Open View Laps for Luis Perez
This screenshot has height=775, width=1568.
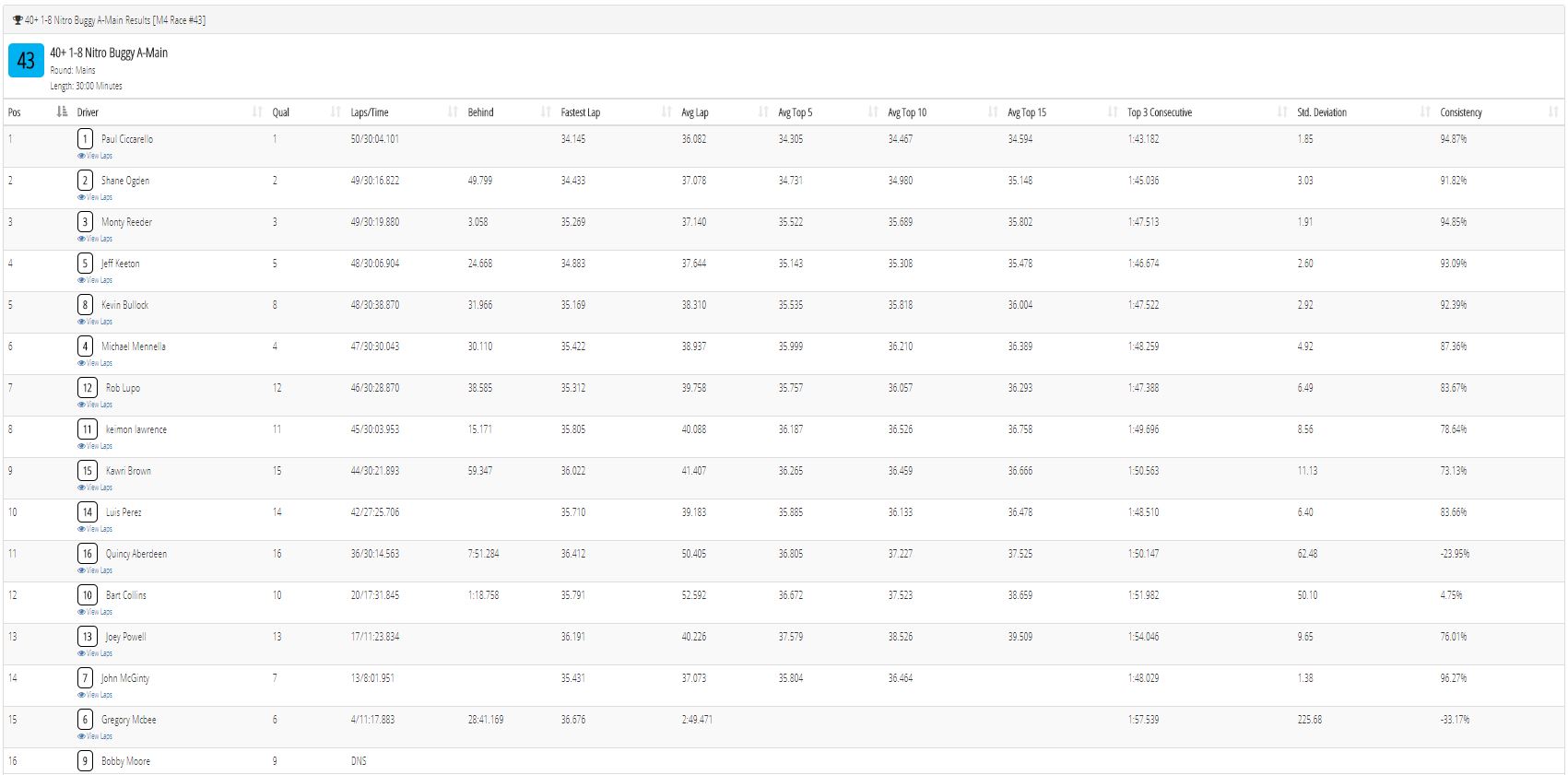[95, 529]
